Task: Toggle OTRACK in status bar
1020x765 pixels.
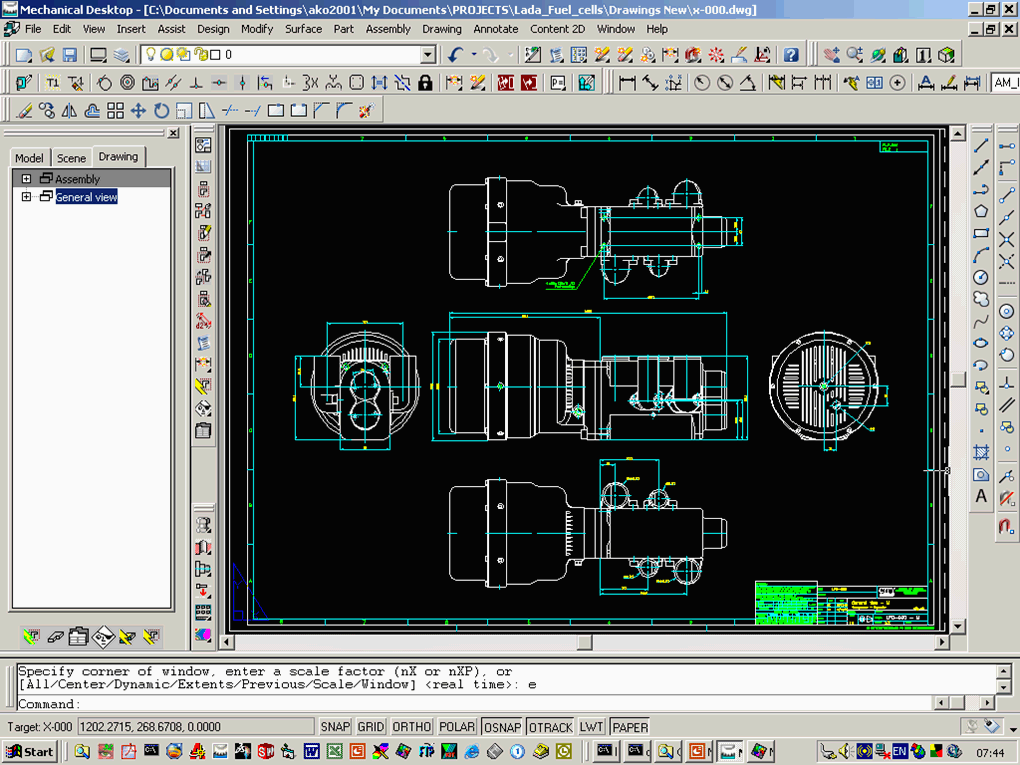Action: 550,727
